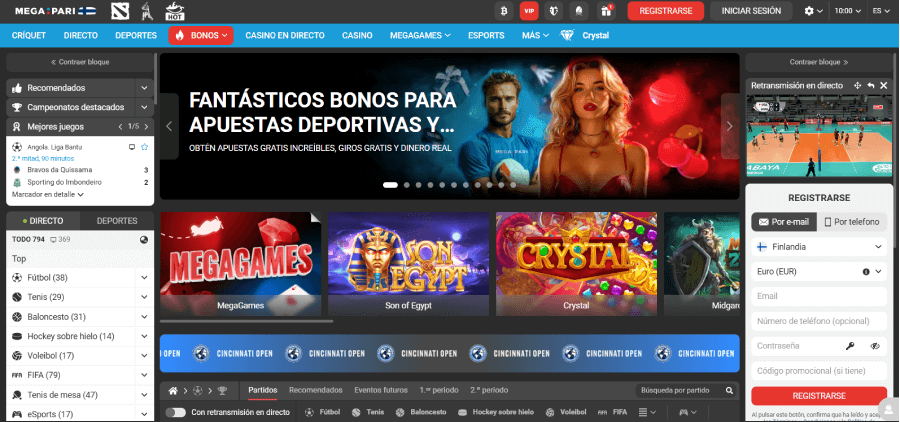This screenshot has width=900, height=422.
Task: Click the rocket icon in header
Action: (x=579, y=10)
